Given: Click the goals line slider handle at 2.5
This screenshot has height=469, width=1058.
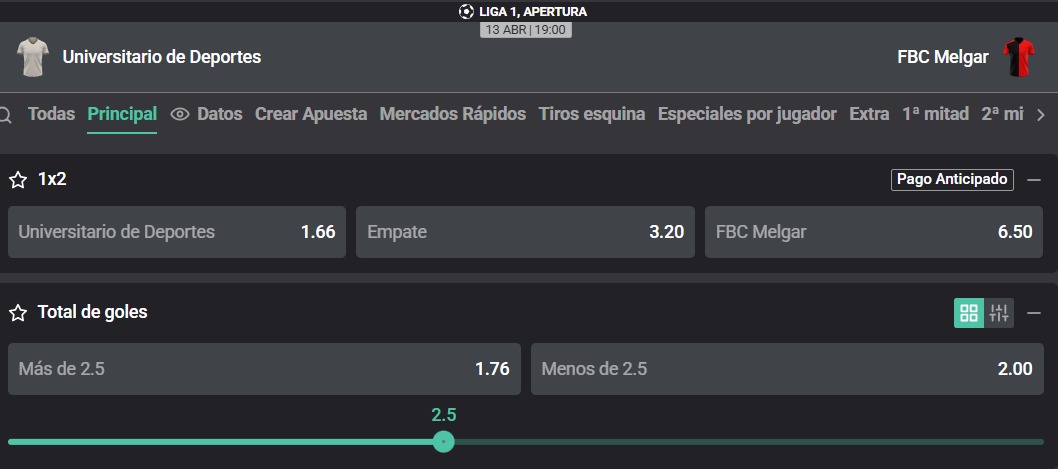Looking at the screenshot, I should [443, 442].
